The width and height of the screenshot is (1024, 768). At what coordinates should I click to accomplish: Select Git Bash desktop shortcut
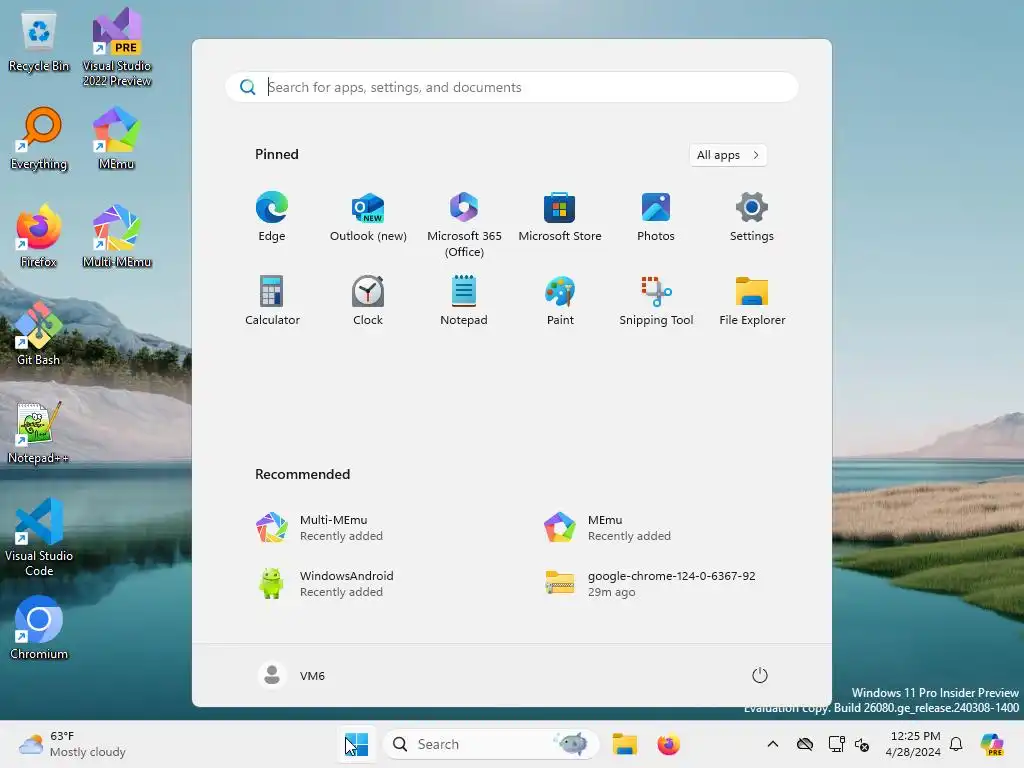tap(39, 334)
